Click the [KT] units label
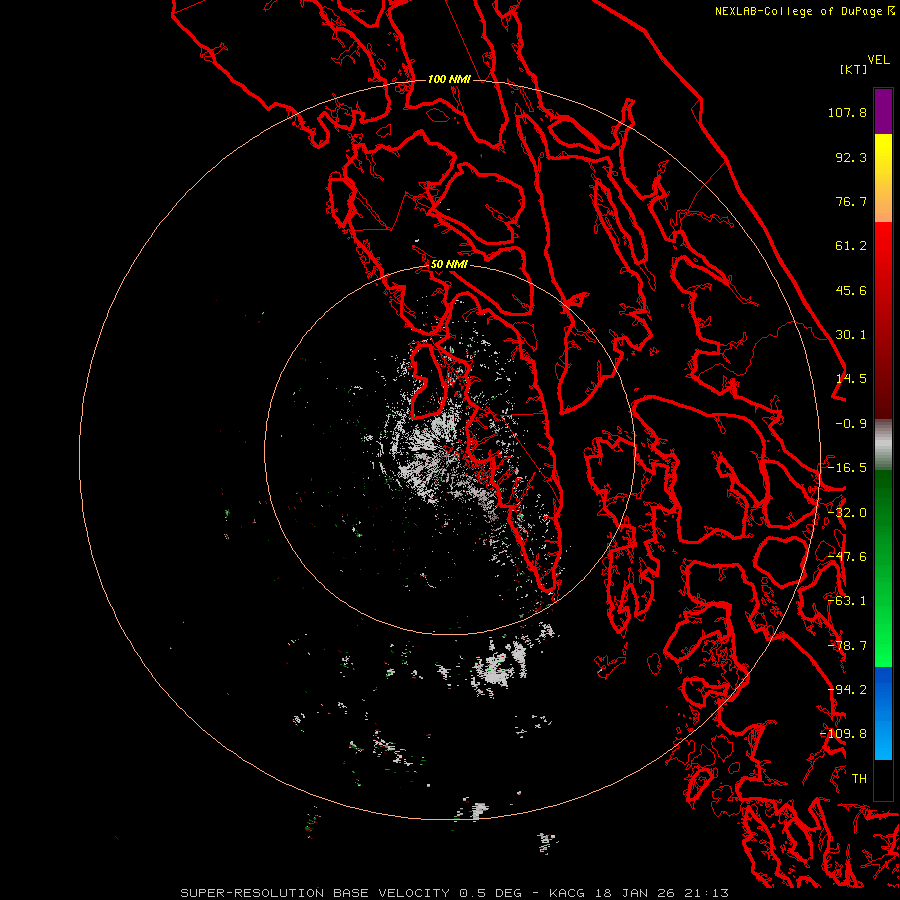 tap(853, 69)
